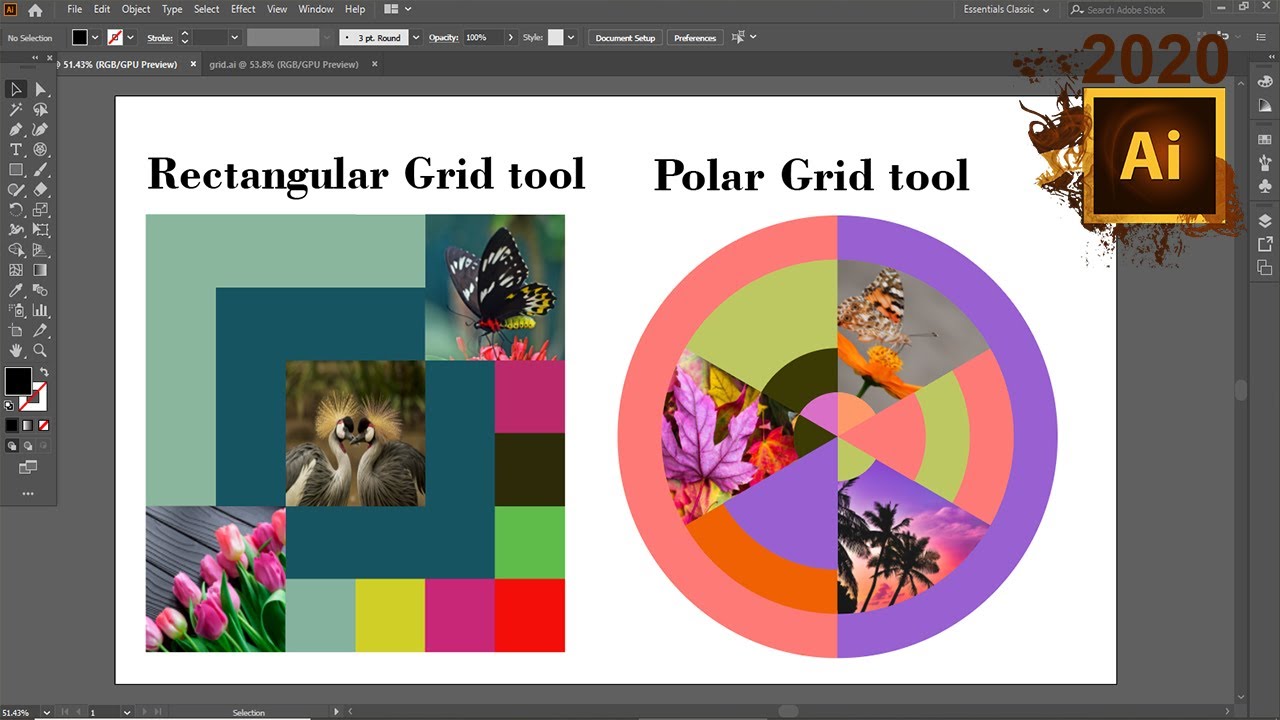Select the Direct Selection tool
This screenshot has width=1280, height=720.
pyautogui.click(x=40, y=90)
